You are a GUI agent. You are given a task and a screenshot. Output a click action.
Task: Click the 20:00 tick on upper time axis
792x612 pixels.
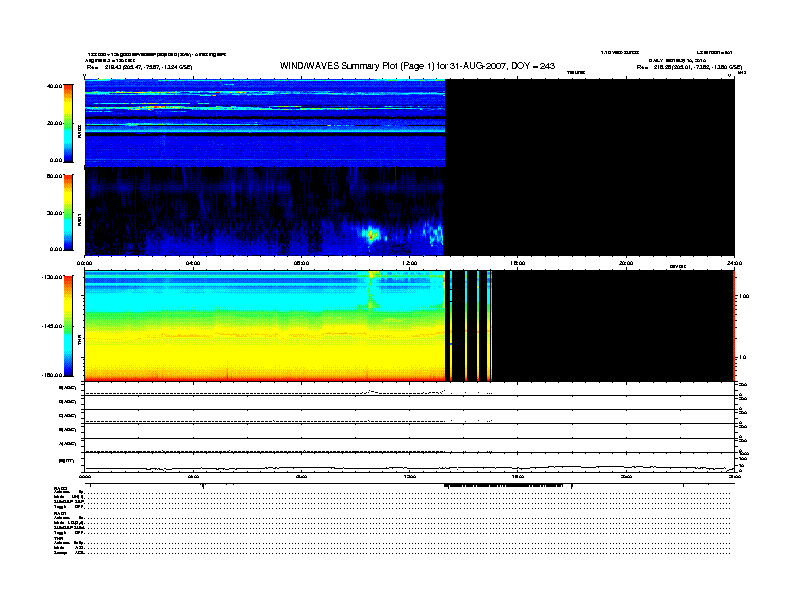pyautogui.click(x=626, y=263)
